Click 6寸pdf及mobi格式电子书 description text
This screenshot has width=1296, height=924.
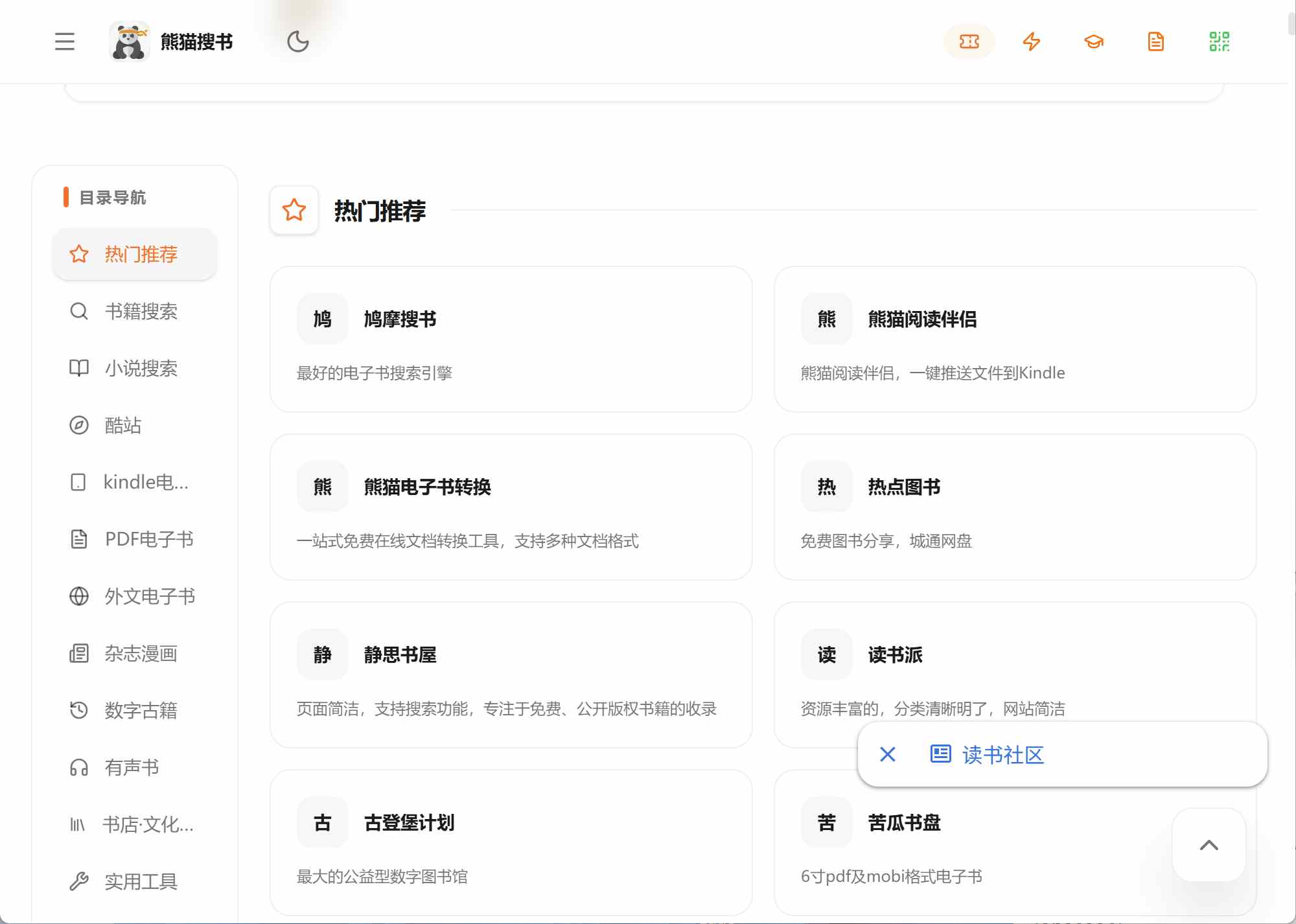(x=892, y=877)
